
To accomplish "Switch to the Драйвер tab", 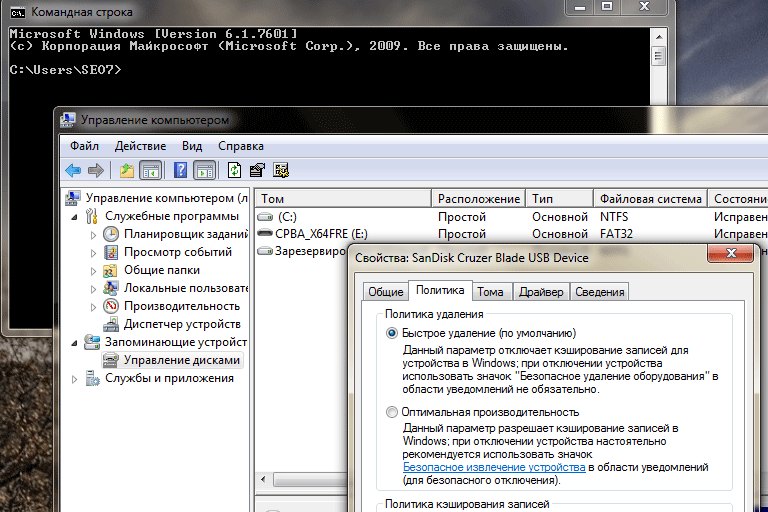I will click(x=540, y=292).
